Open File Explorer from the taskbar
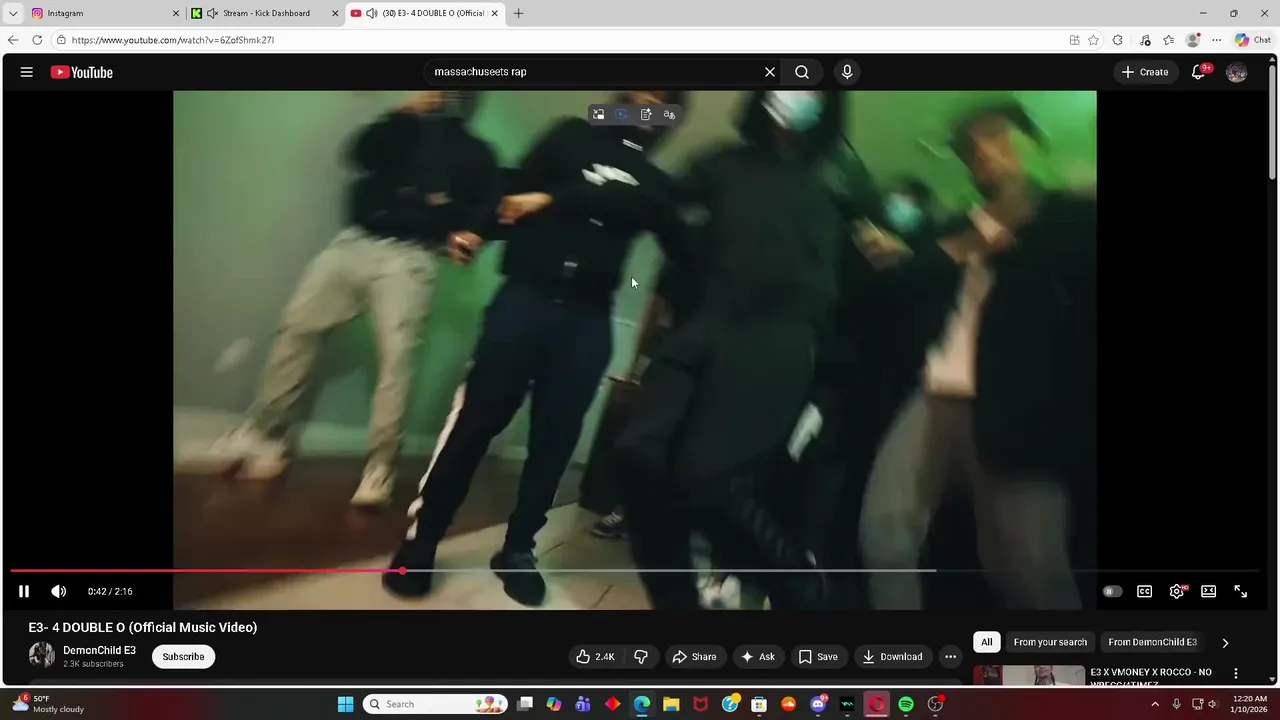1280x720 pixels. 671,704
